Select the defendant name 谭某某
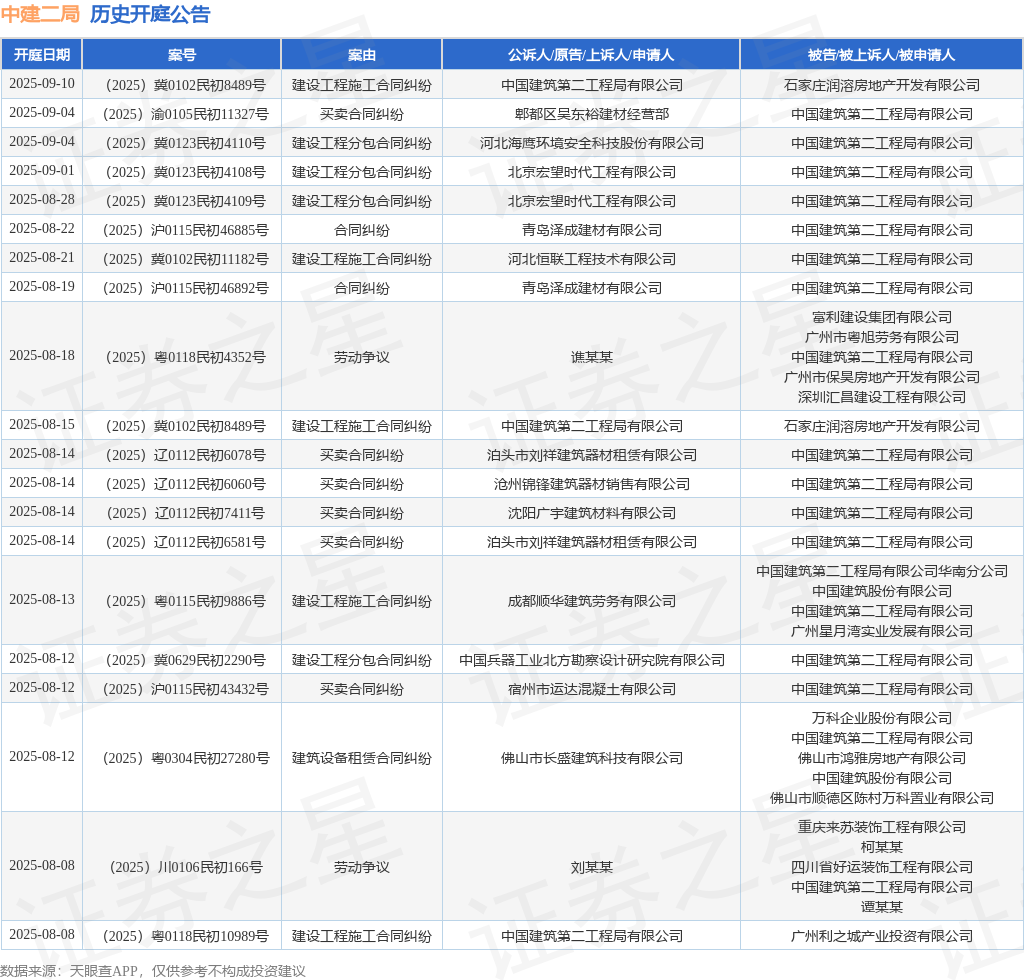The height and width of the screenshot is (980, 1024). 882,907
